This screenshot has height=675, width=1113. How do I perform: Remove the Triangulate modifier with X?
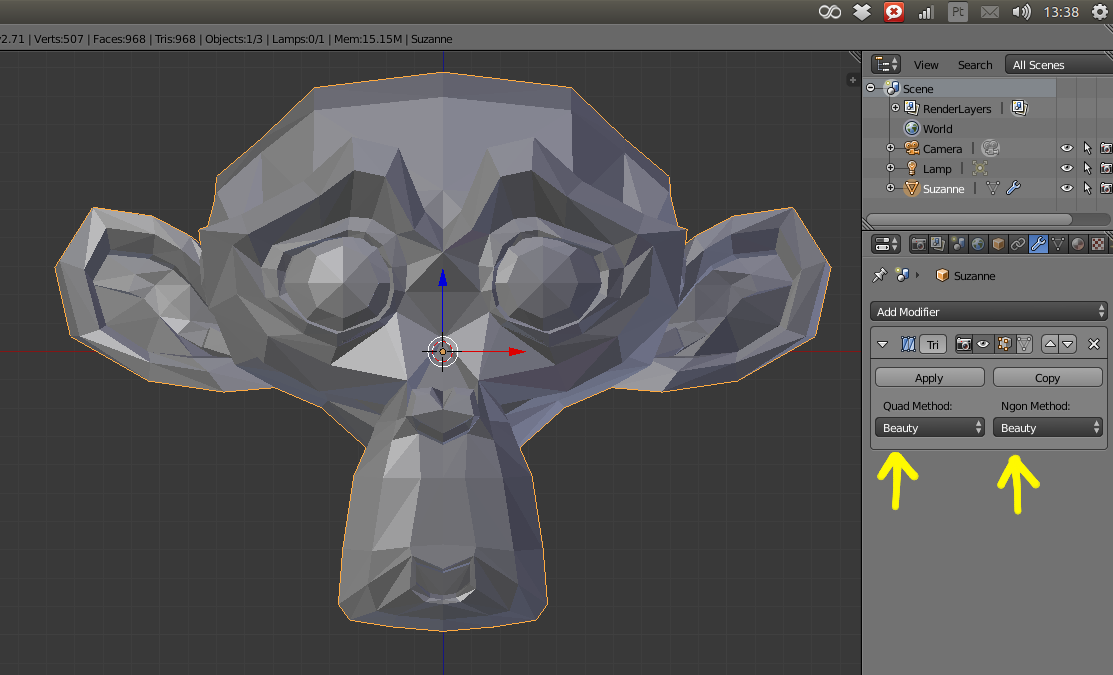[x=1094, y=344]
